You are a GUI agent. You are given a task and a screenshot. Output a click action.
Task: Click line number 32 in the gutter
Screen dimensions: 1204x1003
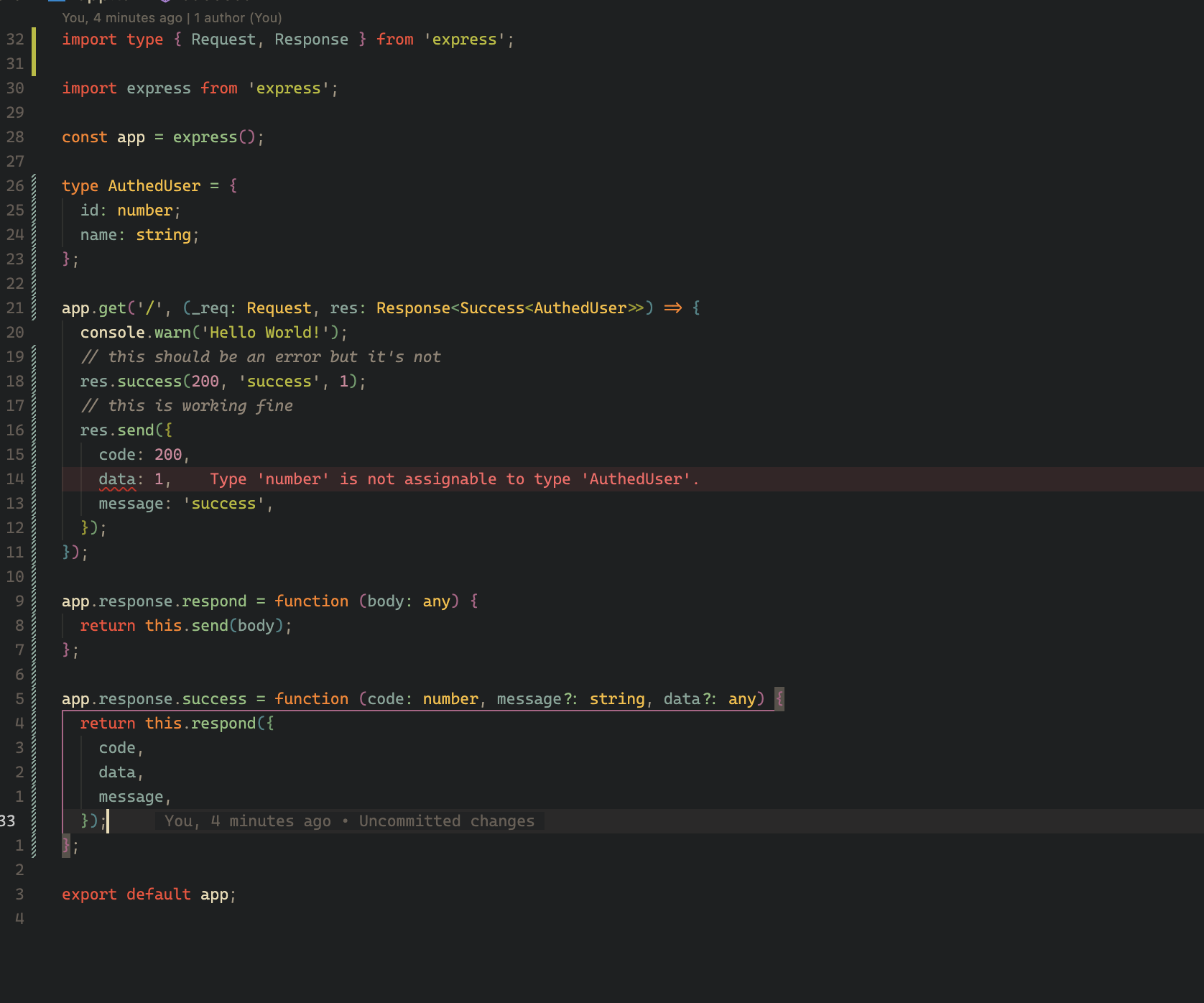15,40
